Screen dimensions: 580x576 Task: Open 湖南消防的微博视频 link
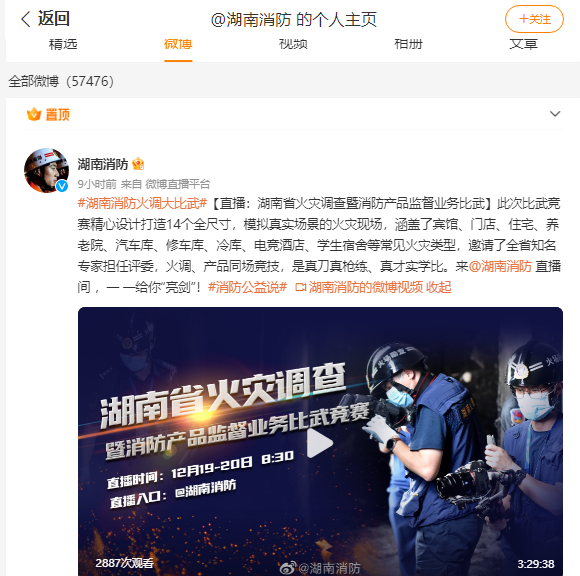[x=359, y=287]
